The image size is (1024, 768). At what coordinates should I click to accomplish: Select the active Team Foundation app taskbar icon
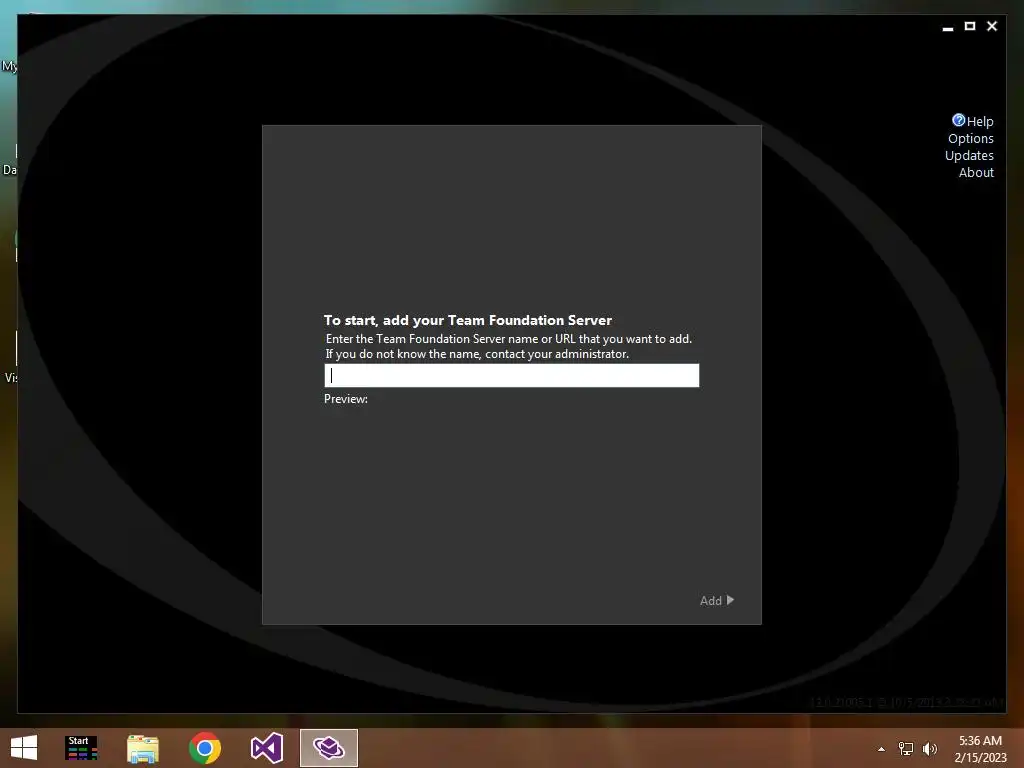(328, 748)
